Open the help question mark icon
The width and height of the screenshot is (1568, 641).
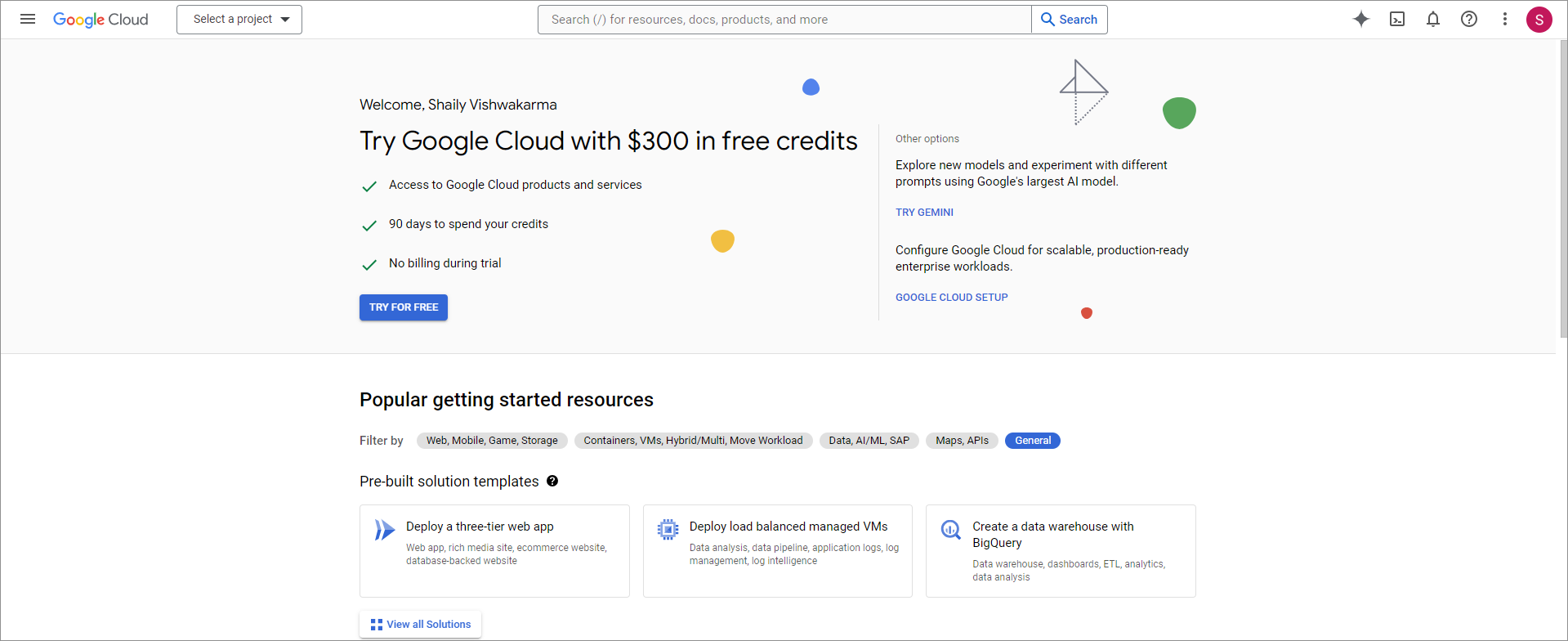pyautogui.click(x=1469, y=19)
